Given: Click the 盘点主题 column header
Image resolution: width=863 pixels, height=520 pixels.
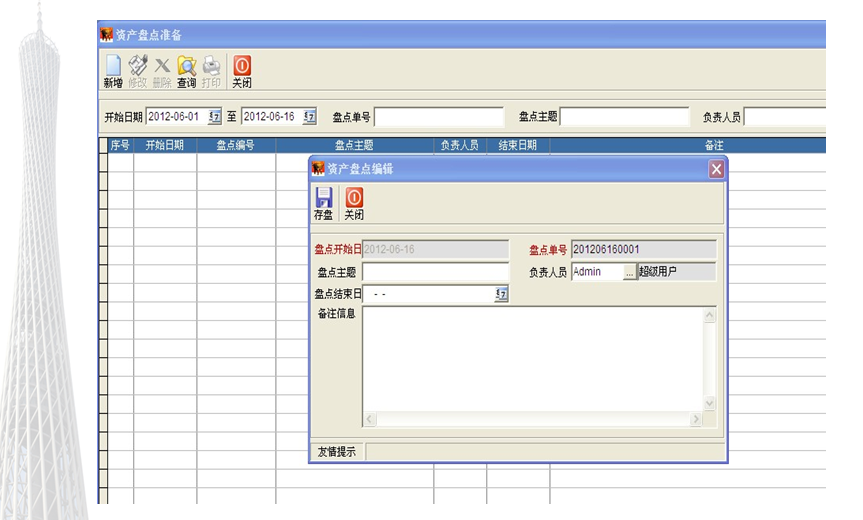Looking at the screenshot, I should [354, 145].
